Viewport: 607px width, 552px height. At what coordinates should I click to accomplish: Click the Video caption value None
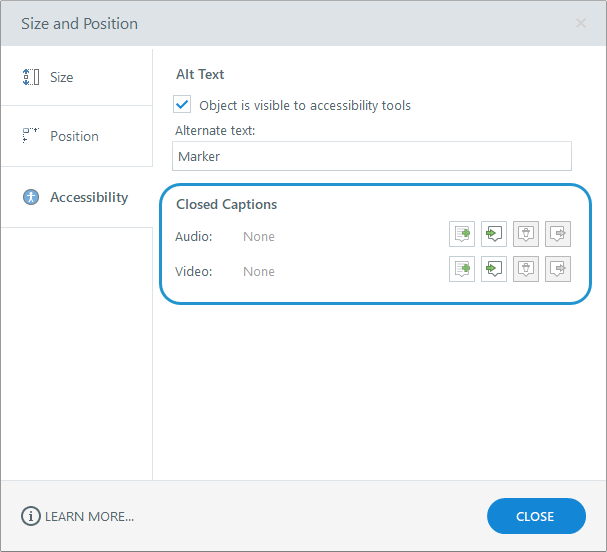259,271
